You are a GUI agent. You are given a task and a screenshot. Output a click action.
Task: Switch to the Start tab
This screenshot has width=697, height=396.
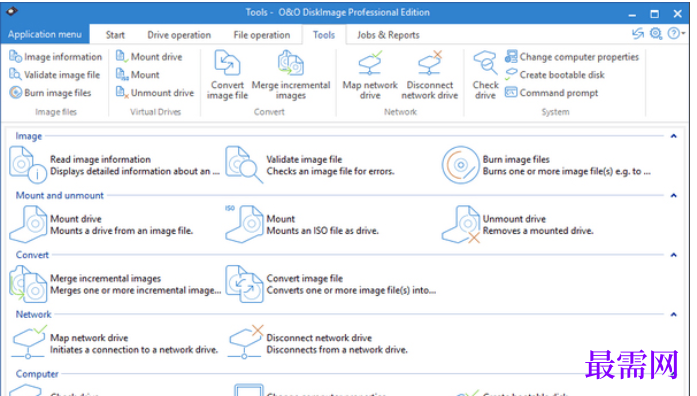pyautogui.click(x=115, y=35)
